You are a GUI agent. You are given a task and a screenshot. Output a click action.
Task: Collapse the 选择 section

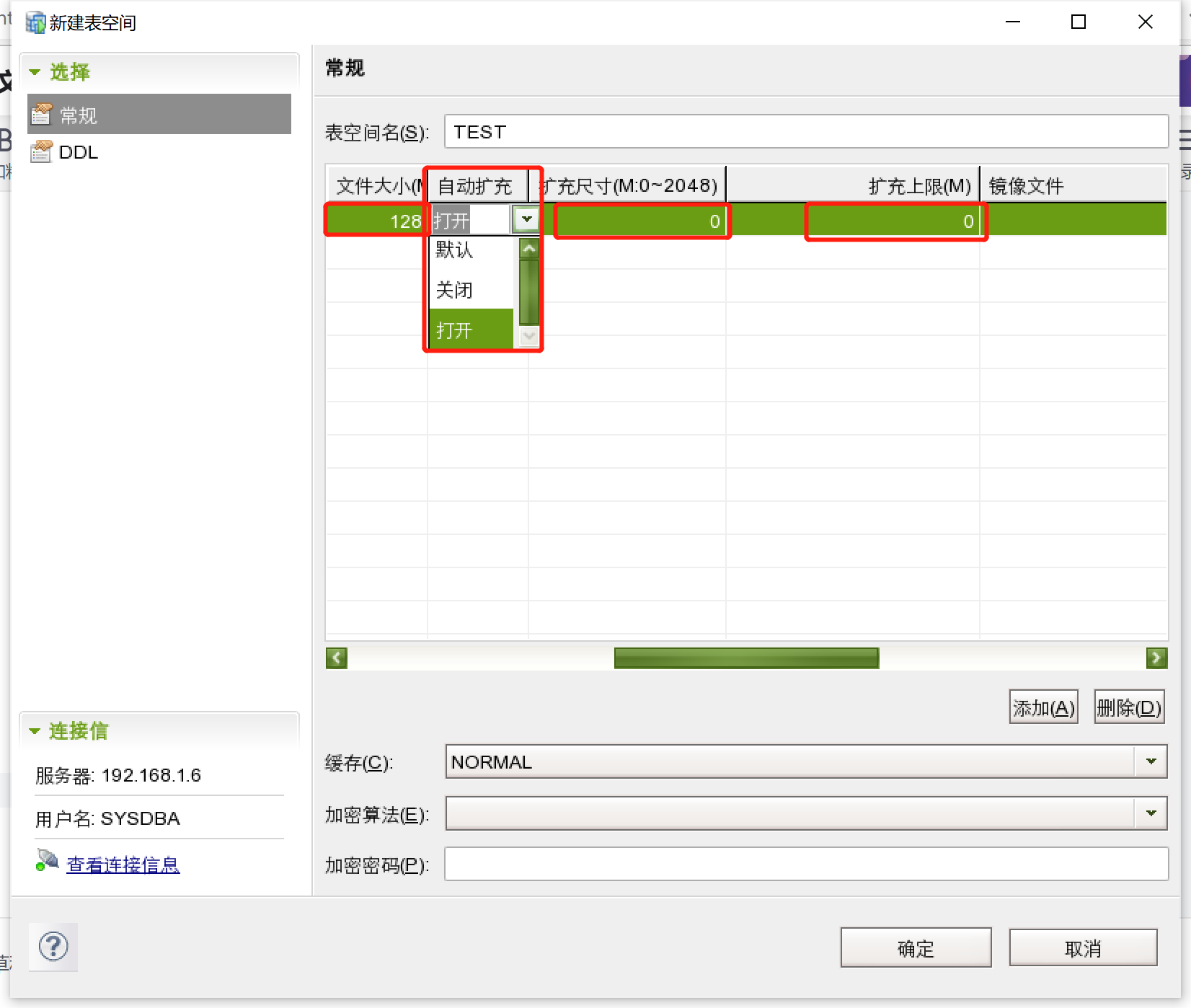pos(35,71)
